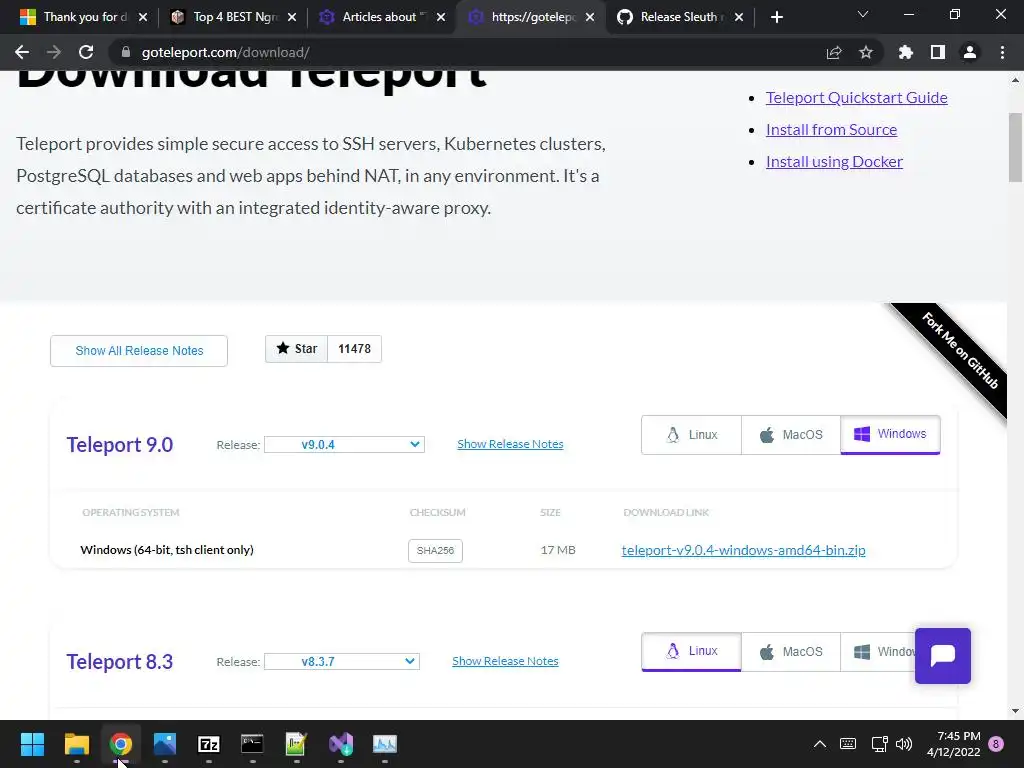
Task: Open Chrome extensions puzzle icon
Action: click(905, 52)
